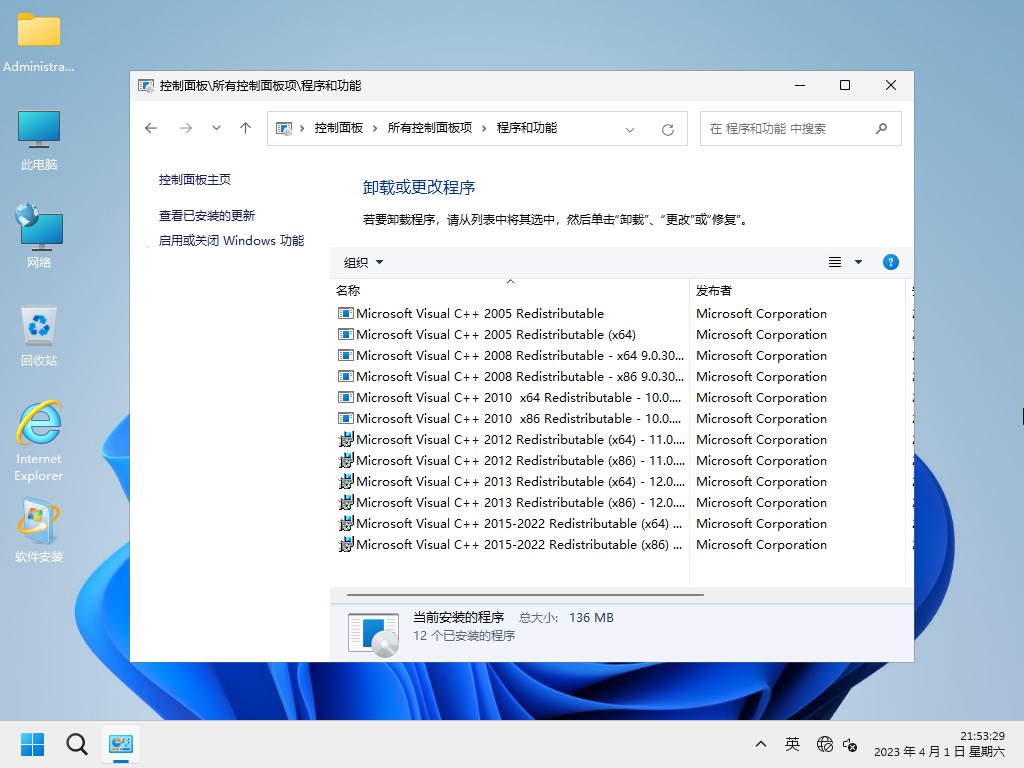Click the Windows Start button
Viewport: 1024px width, 768px height.
point(32,744)
